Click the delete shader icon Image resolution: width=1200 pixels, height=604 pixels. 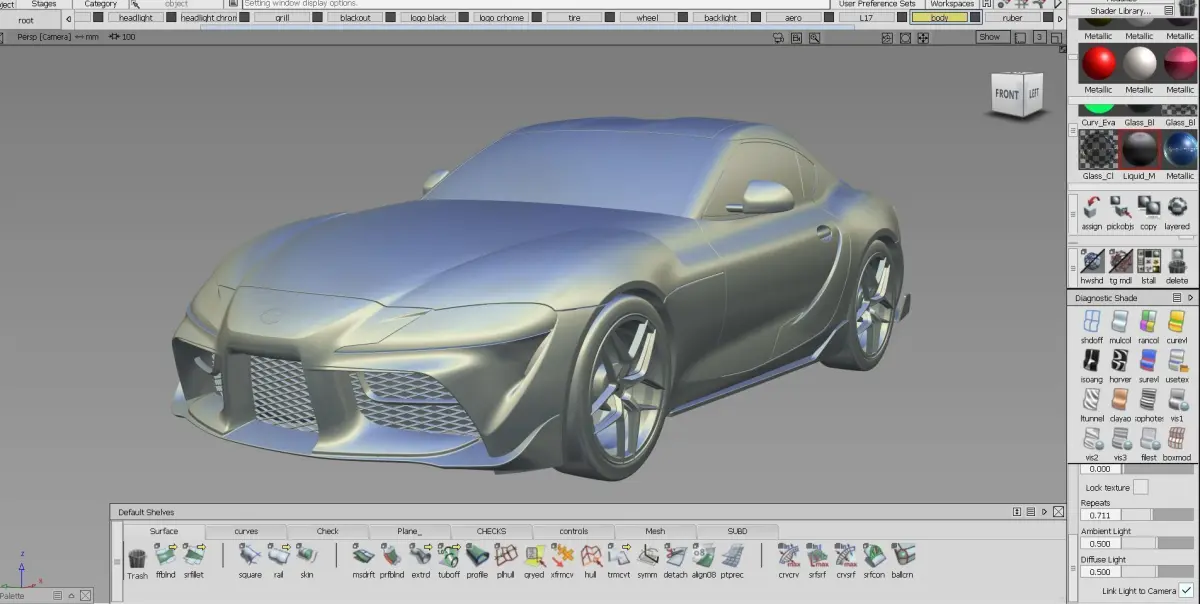coord(1177,266)
